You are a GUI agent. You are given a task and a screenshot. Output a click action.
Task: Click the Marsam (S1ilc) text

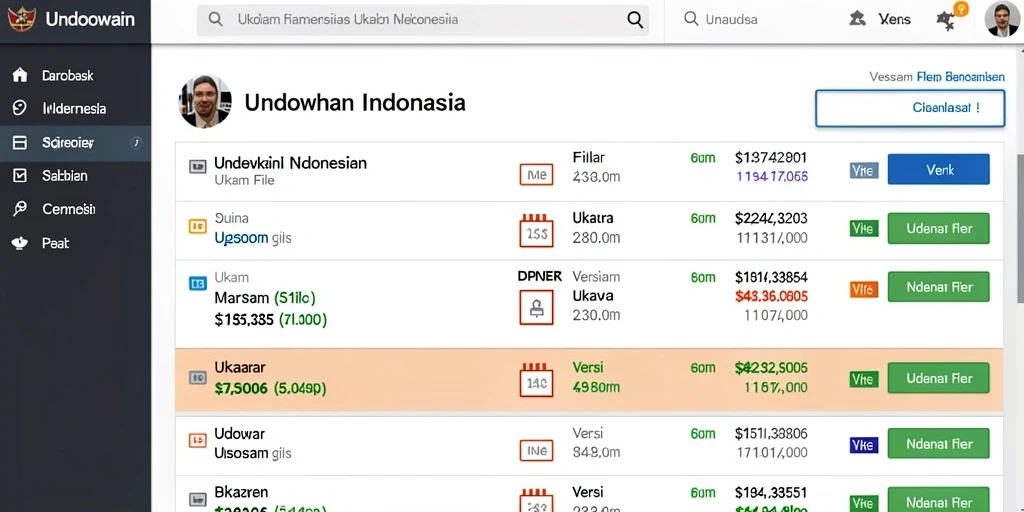(x=265, y=298)
